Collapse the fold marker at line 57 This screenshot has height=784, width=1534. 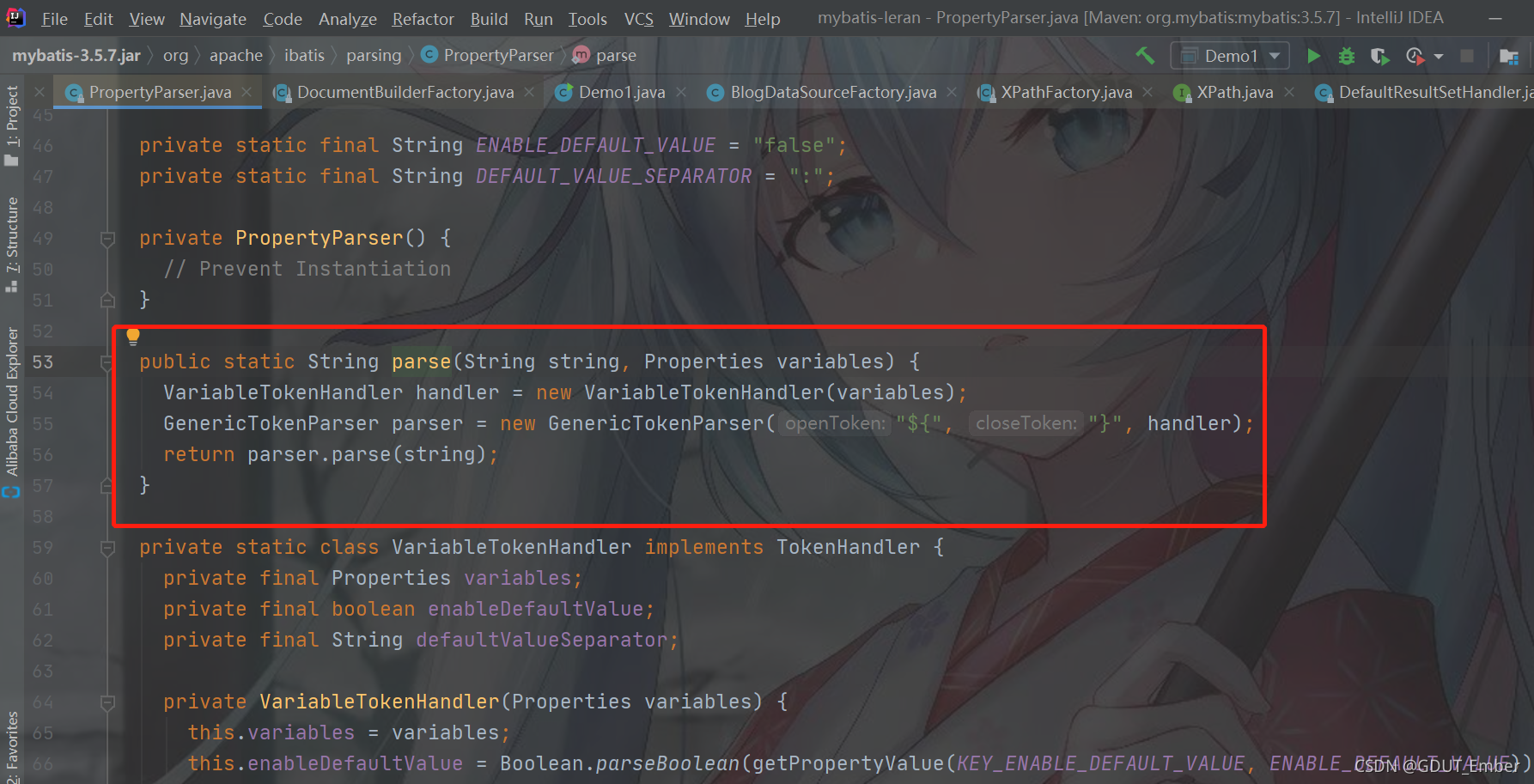click(107, 486)
